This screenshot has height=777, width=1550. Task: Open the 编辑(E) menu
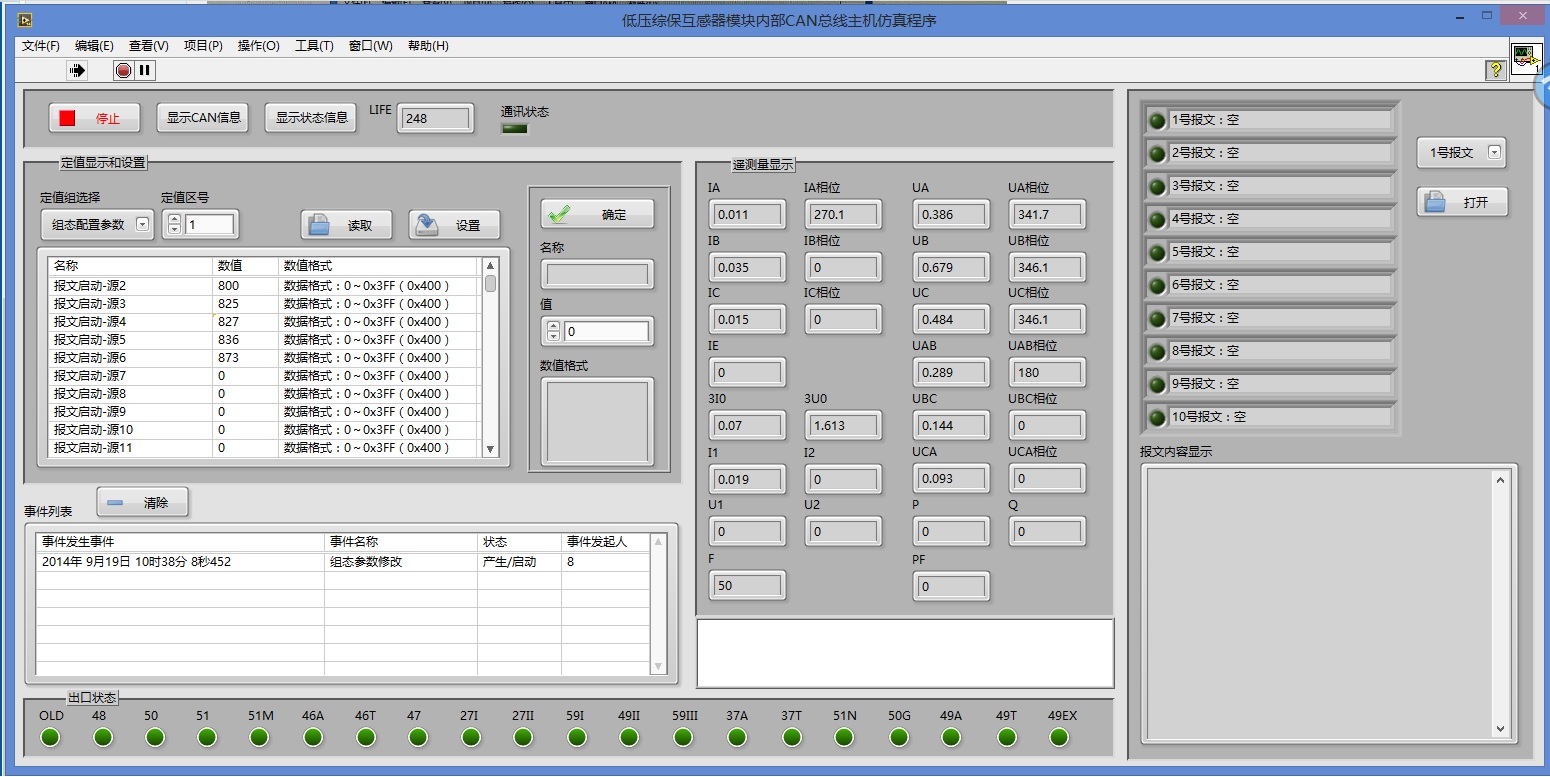pyautogui.click(x=94, y=46)
